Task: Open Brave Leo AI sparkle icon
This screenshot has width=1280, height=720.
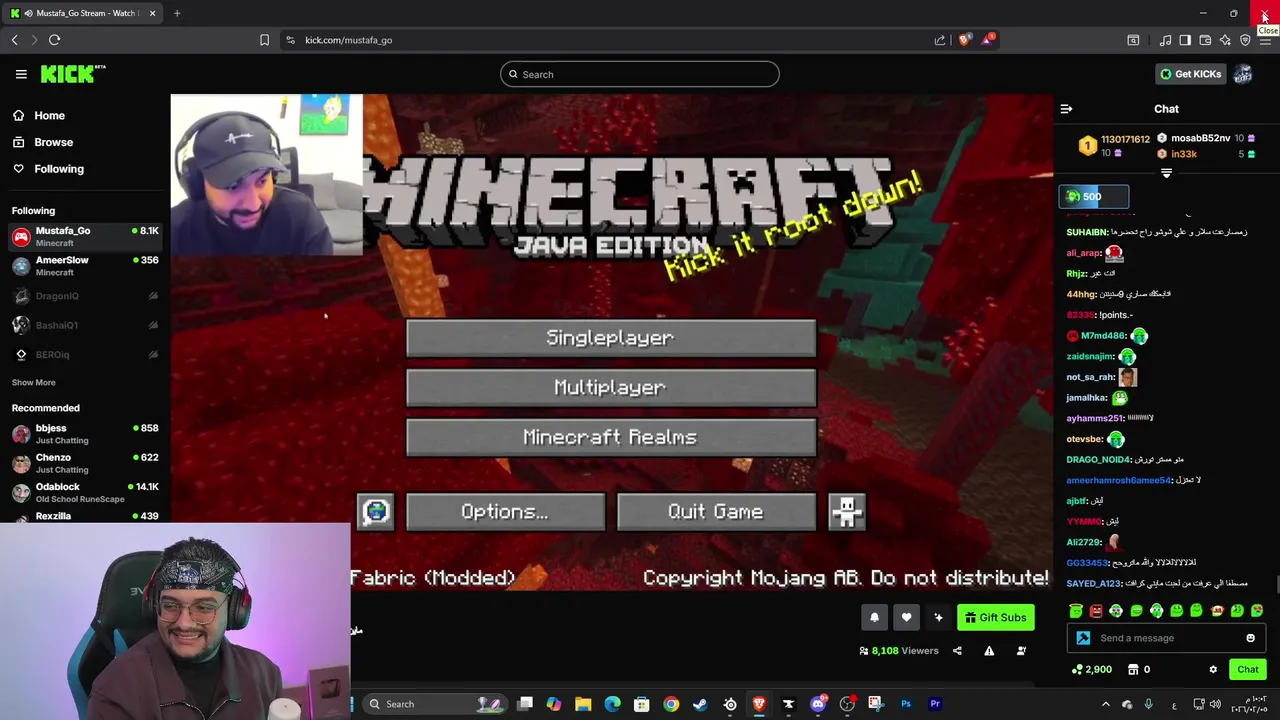Action: pos(1225,40)
